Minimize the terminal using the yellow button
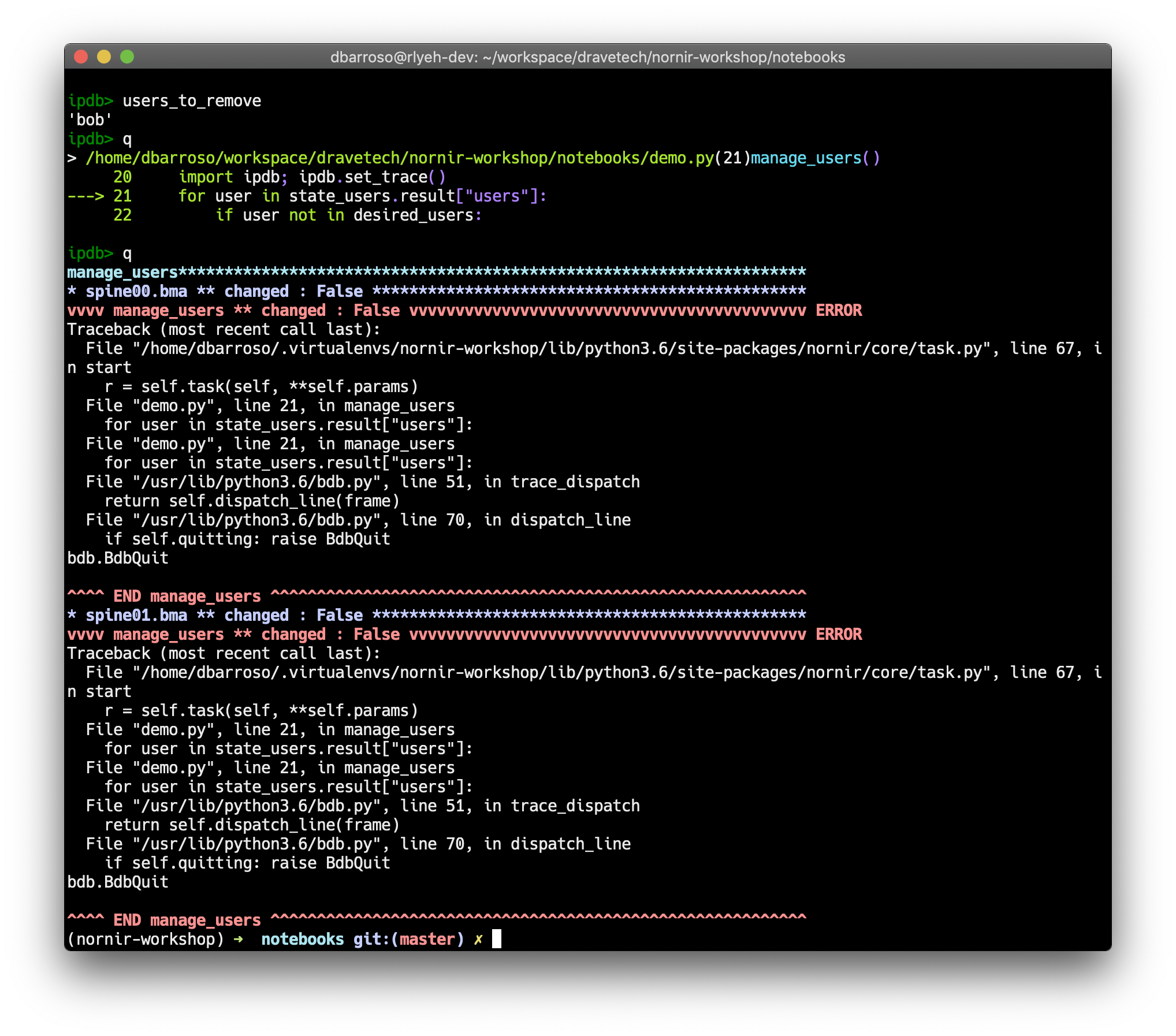The height and width of the screenshot is (1036, 1176). coord(104,57)
